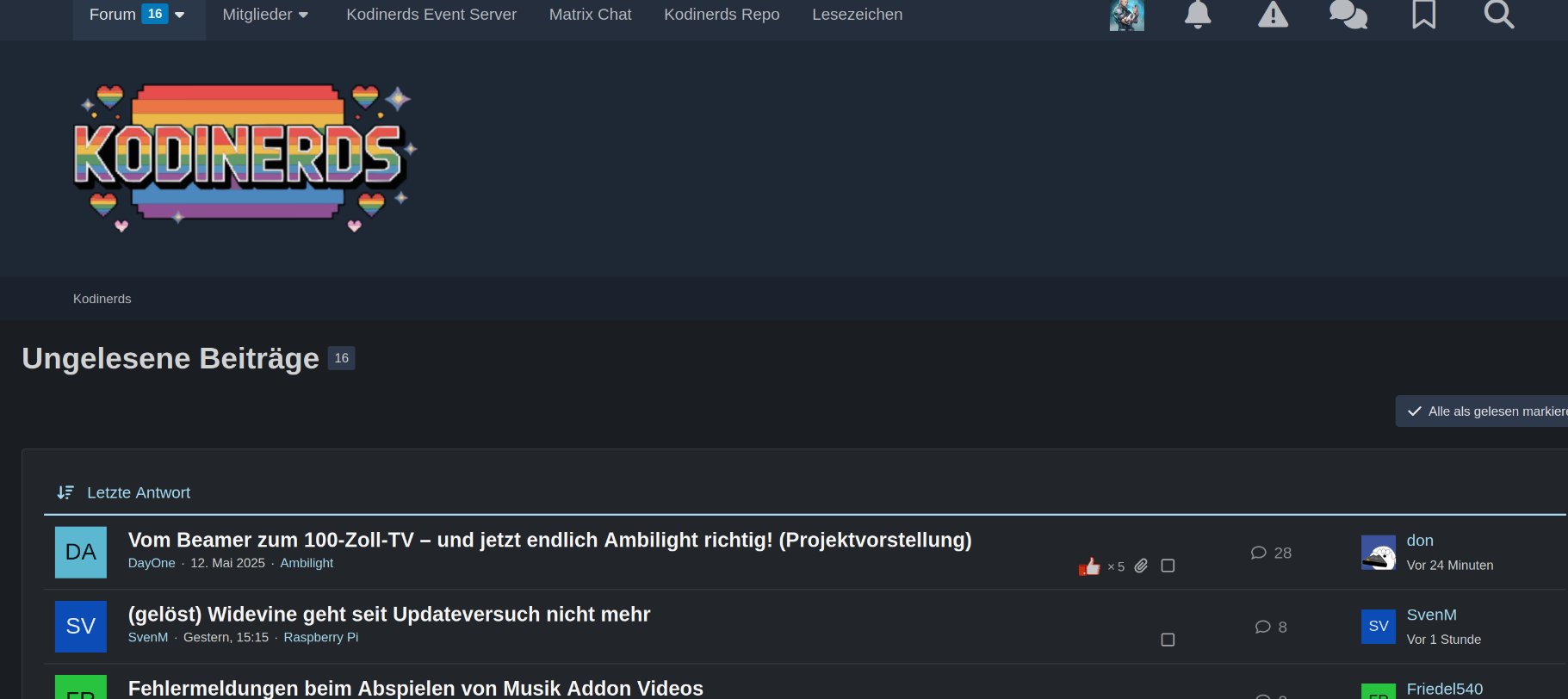
Task: Open the conversations chat bubbles icon
Action: click(1348, 15)
